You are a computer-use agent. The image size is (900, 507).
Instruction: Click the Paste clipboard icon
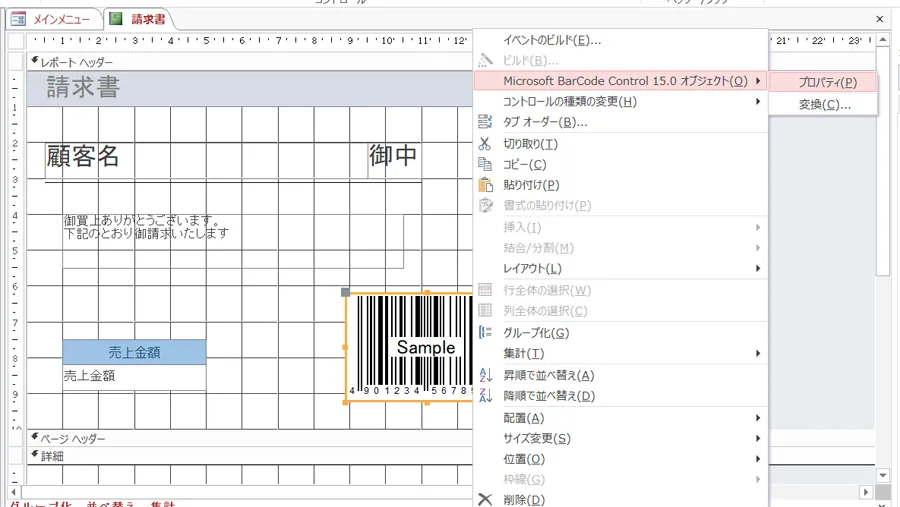[x=486, y=185]
